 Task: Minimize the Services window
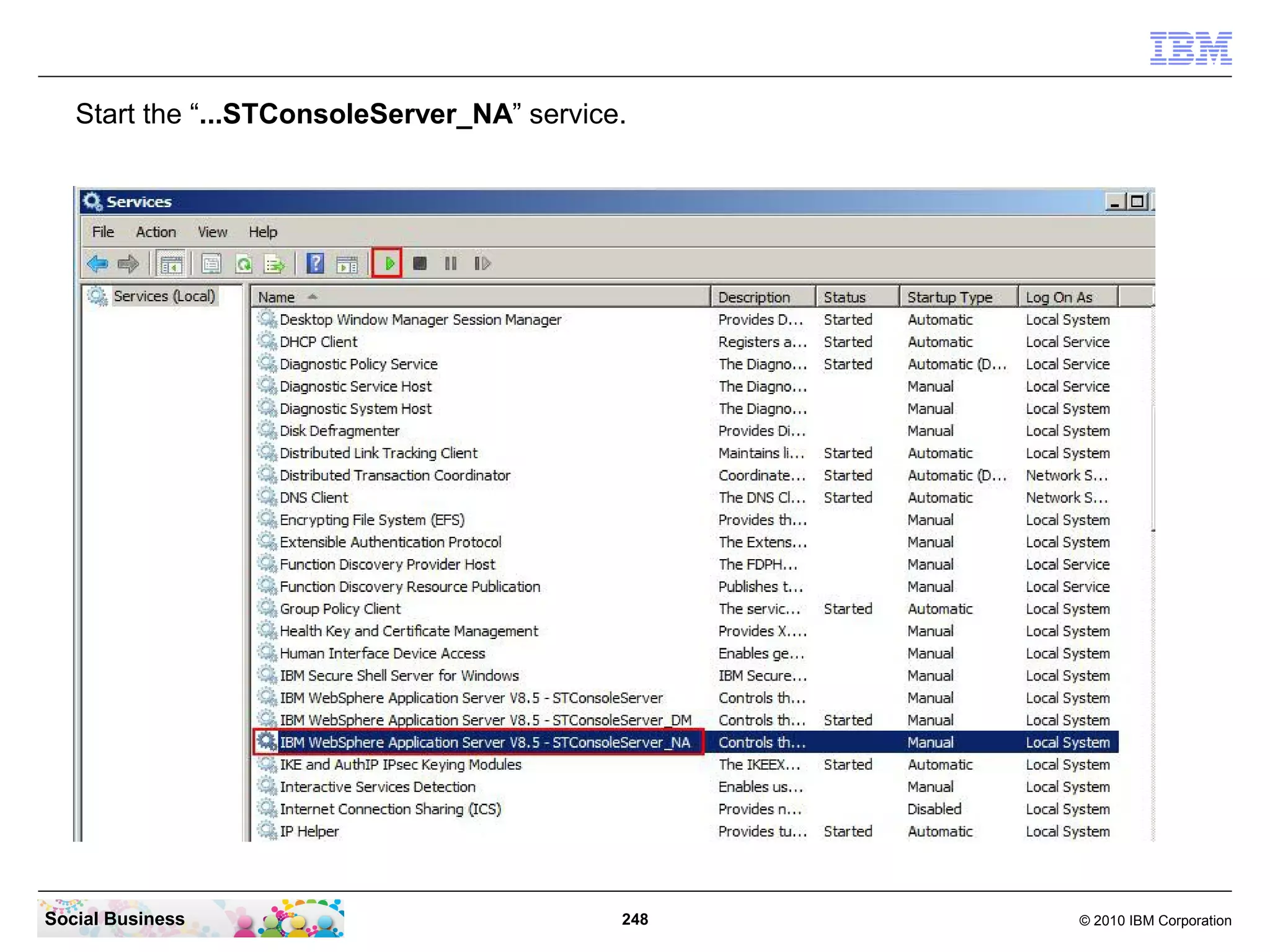point(1115,202)
